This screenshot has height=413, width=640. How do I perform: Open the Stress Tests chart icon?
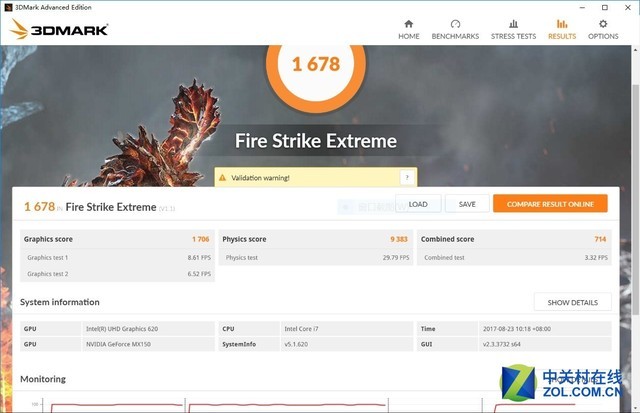[x=513, y=24]
